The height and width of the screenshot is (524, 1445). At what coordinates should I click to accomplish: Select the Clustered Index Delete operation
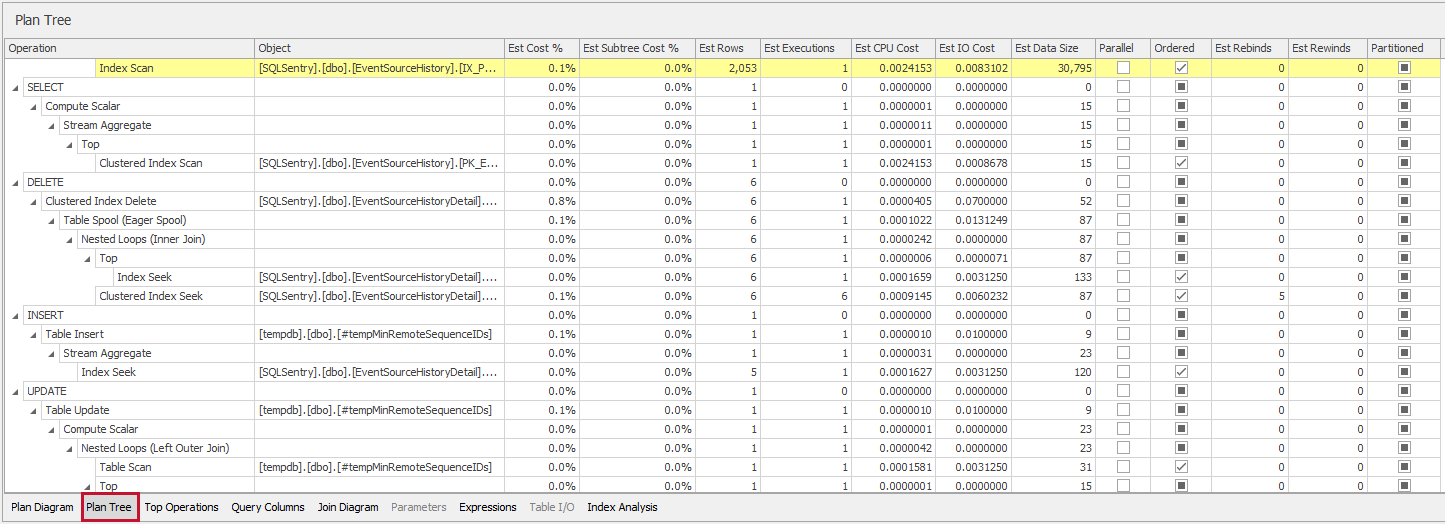point(101,201)
